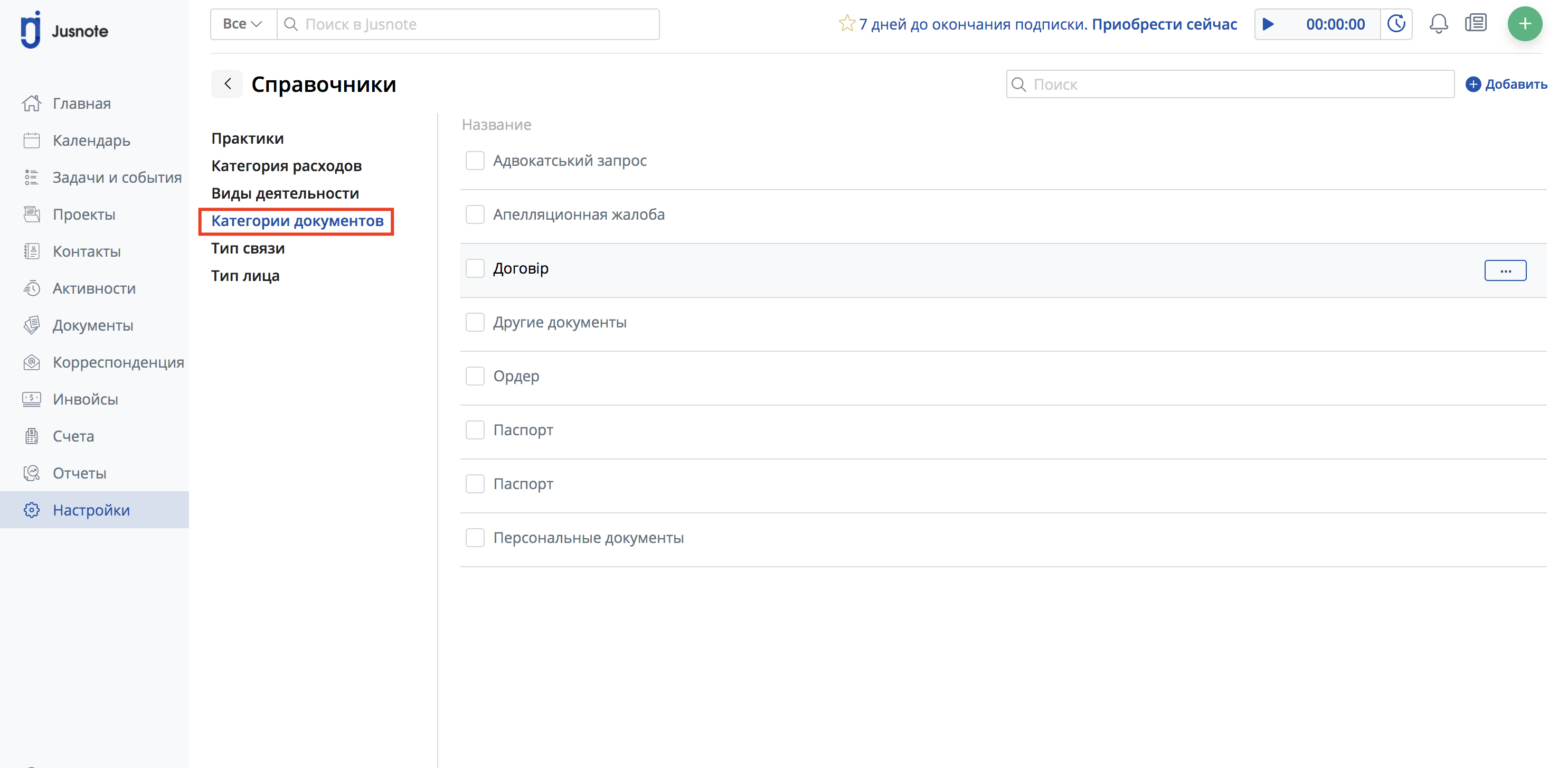Open Проекты in the sidebar

(x=84, y=214)
